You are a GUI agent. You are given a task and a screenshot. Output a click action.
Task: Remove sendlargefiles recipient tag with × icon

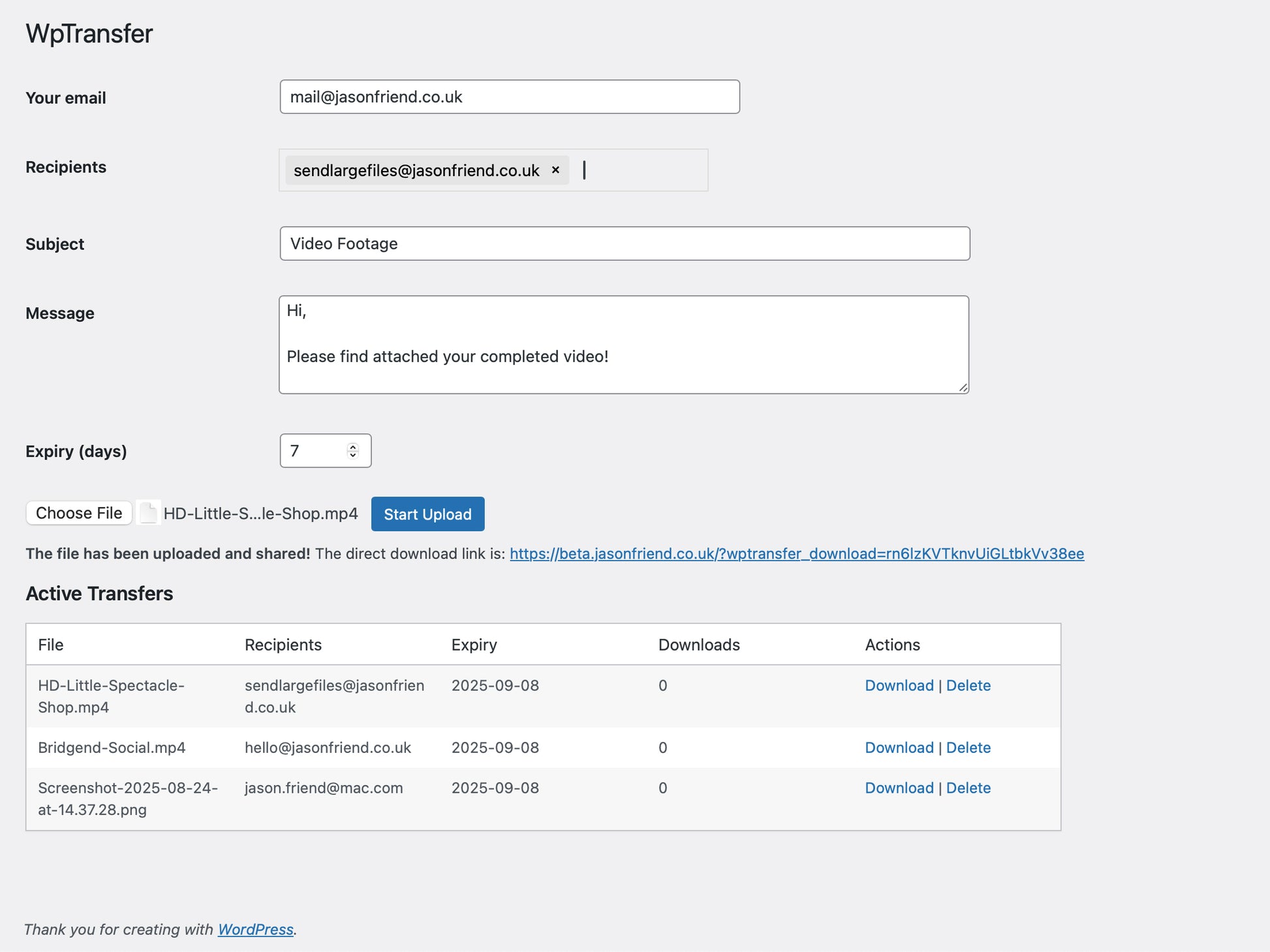coord(555,170)
